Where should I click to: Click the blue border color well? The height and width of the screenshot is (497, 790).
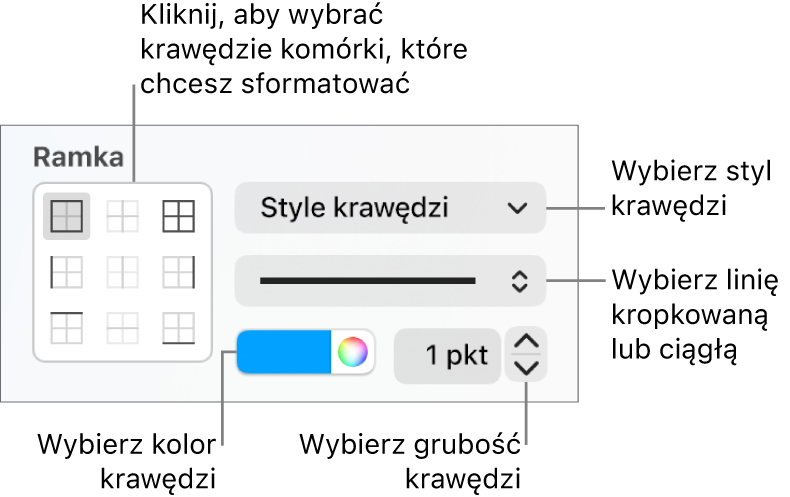284,352
